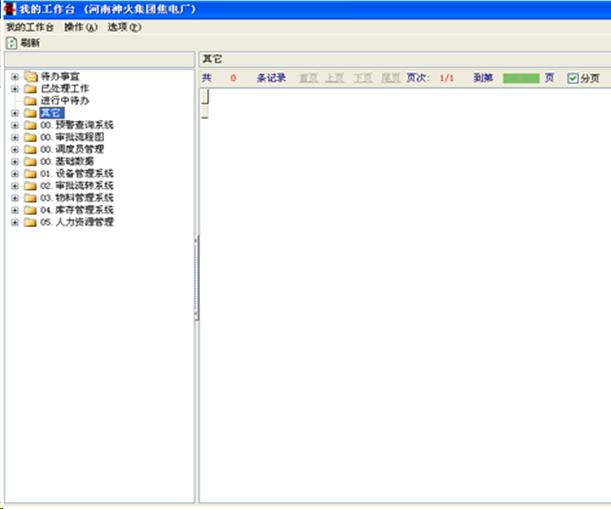Select the 03.物料管理系统 tree item

(77, 198)
